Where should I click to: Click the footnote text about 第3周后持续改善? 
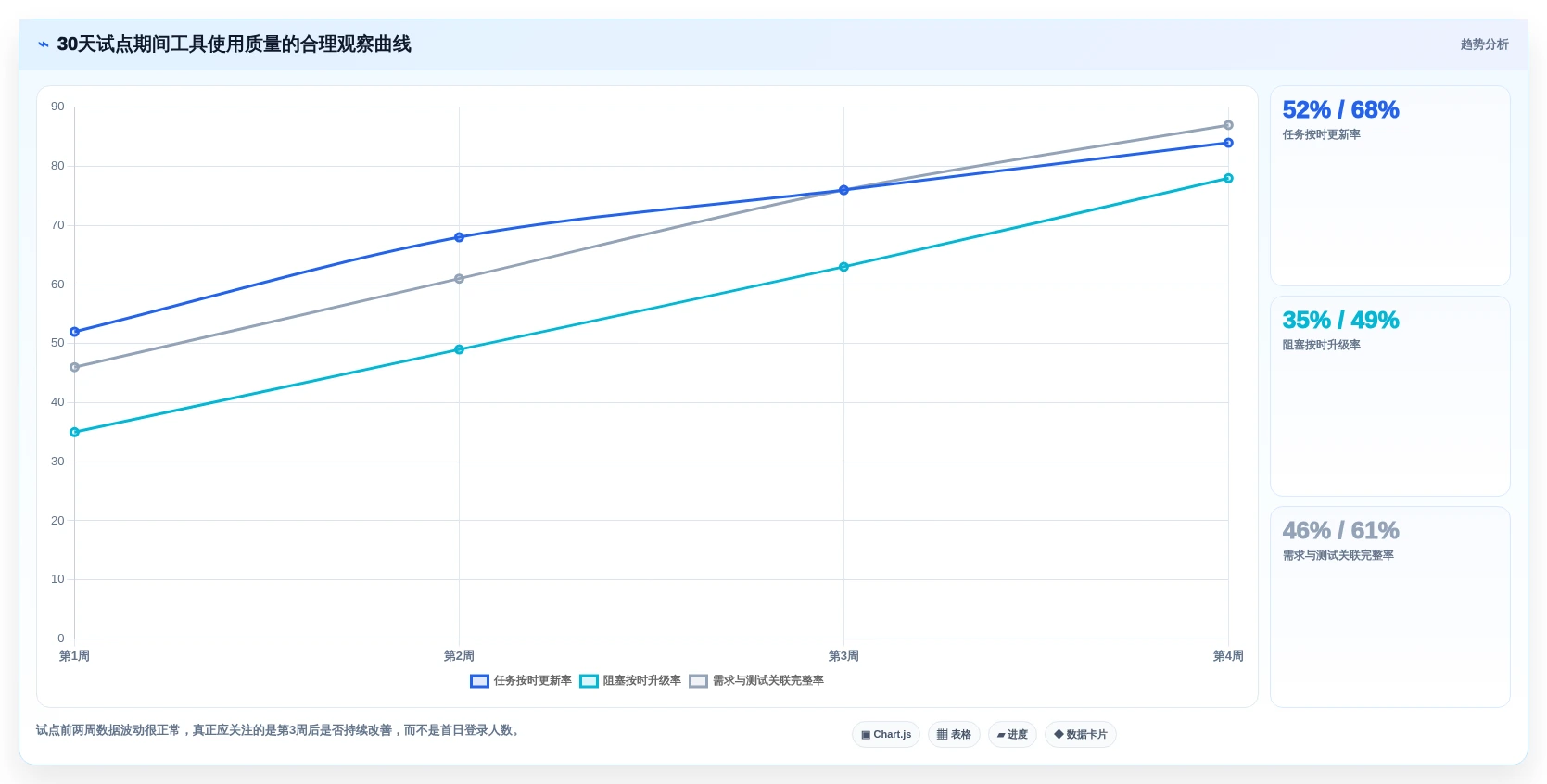click(x=280, y=730)
